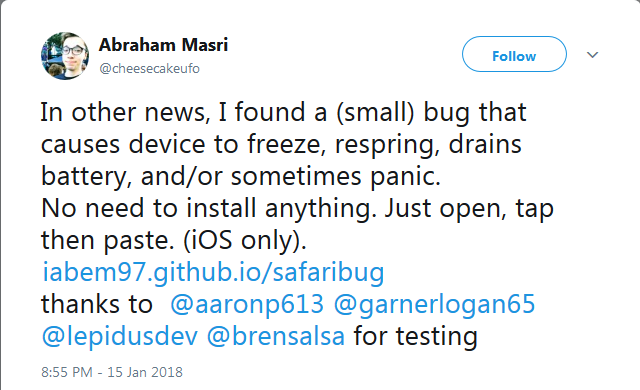Open the @cheesecakeufo handle link
The width and height of the screenshot is (640, 390).
click(149, 69)
